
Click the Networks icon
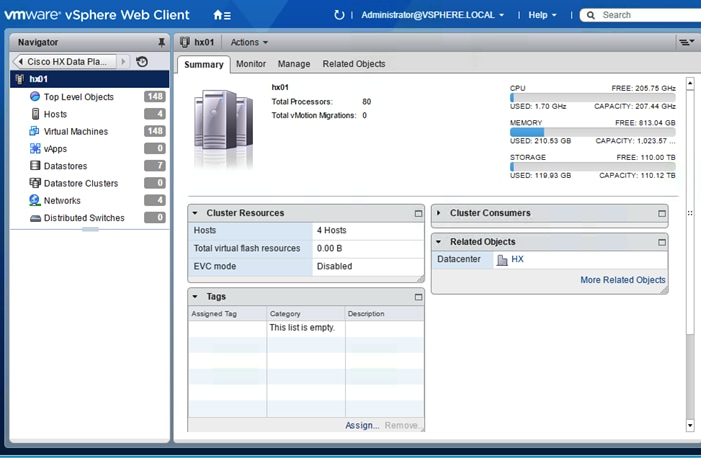pyautogui.click(x=34, y=200)
